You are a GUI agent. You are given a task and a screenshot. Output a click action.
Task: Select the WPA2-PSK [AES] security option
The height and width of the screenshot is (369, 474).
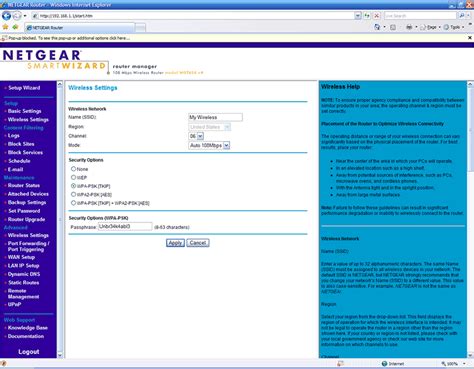tap(73, 194)
